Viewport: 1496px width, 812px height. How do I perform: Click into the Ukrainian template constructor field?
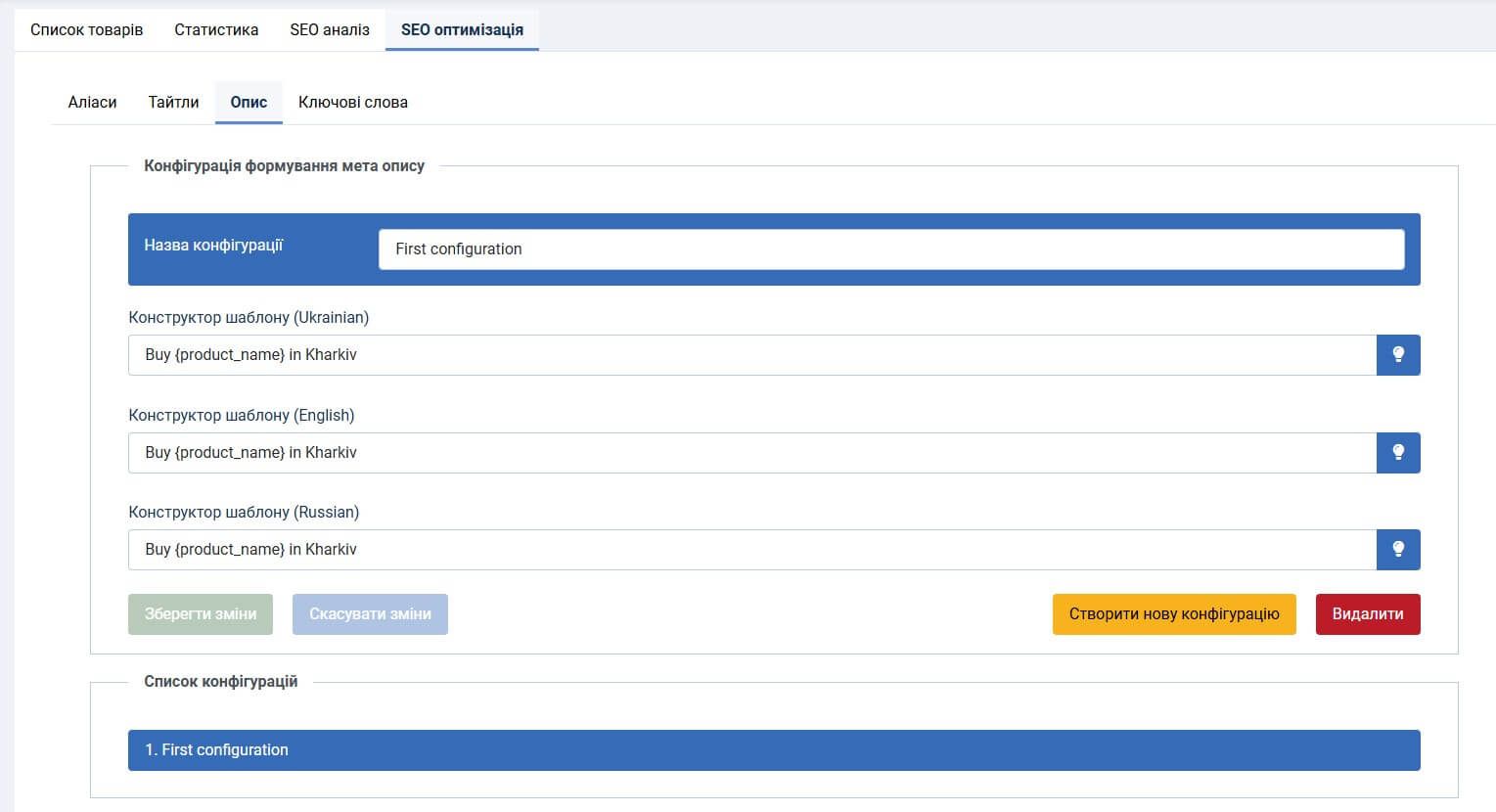(x=751, y=355)
